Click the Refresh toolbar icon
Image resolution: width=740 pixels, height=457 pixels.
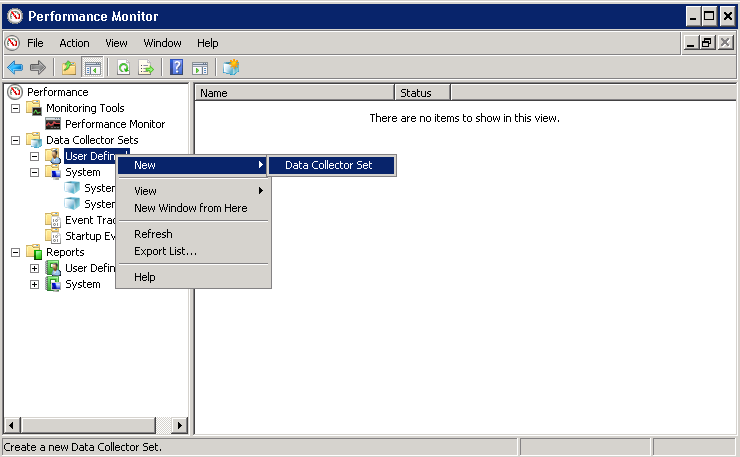point(124,68)
